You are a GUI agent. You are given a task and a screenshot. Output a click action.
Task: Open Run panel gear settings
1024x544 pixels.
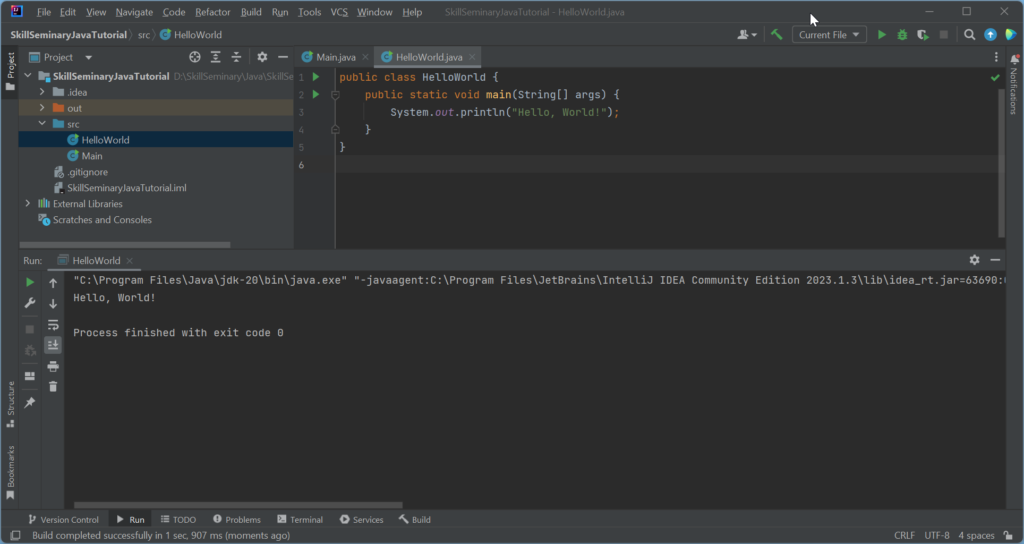[x=974, y=260]
